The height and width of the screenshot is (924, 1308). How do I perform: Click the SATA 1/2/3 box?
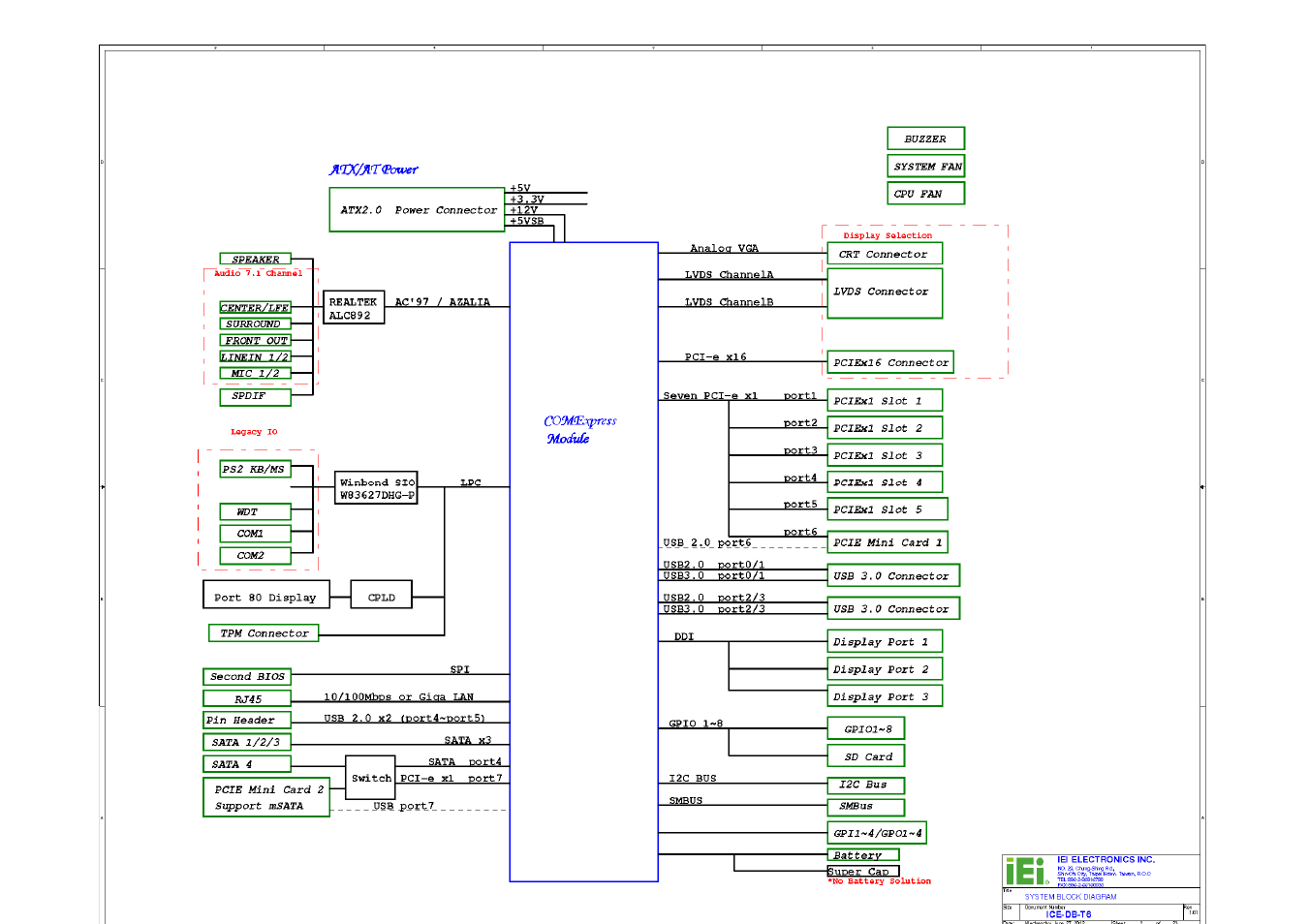coord(247,742)
